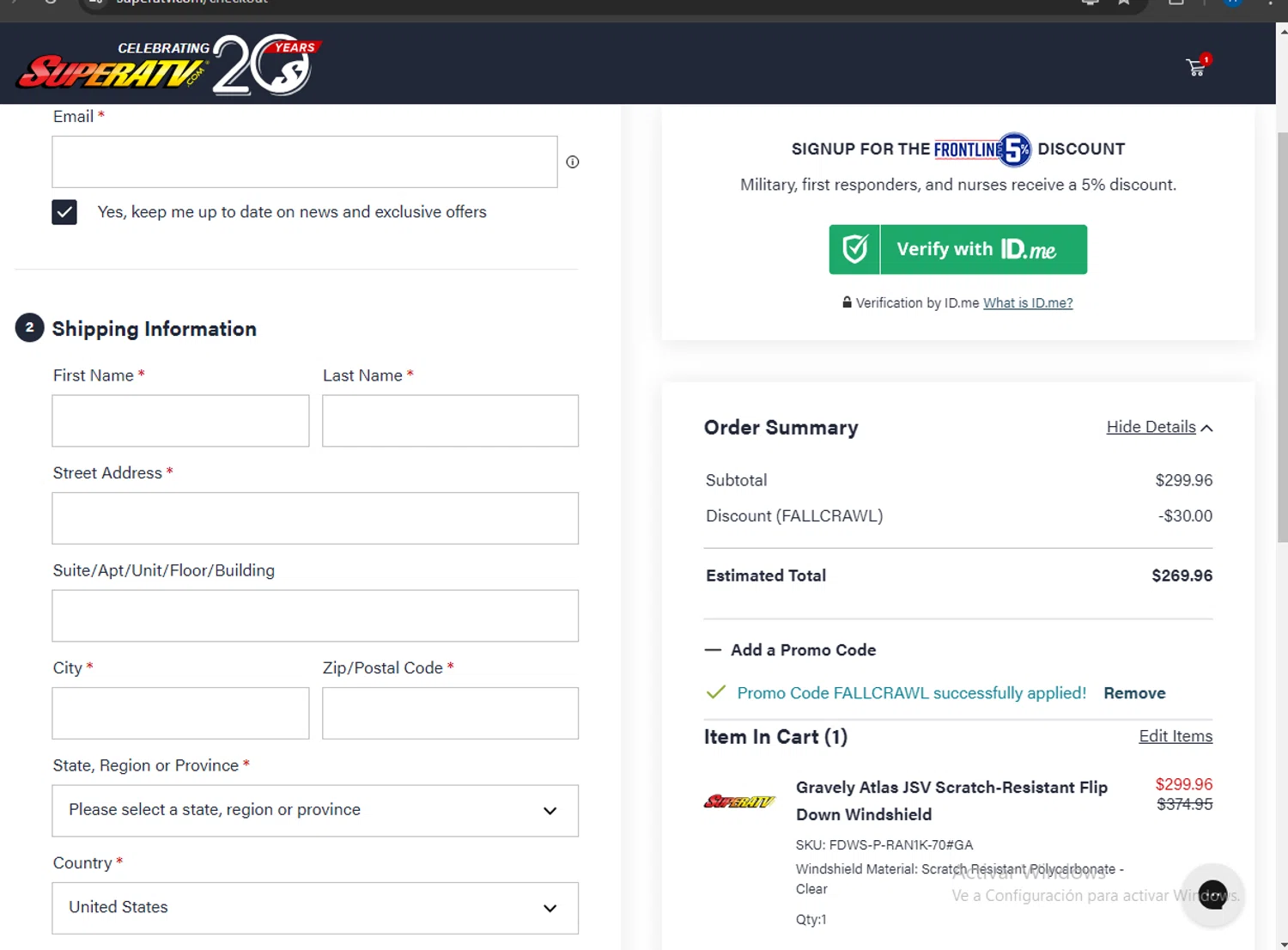
Task: Open the shopping cart icon
Action: coord(1196,66)
